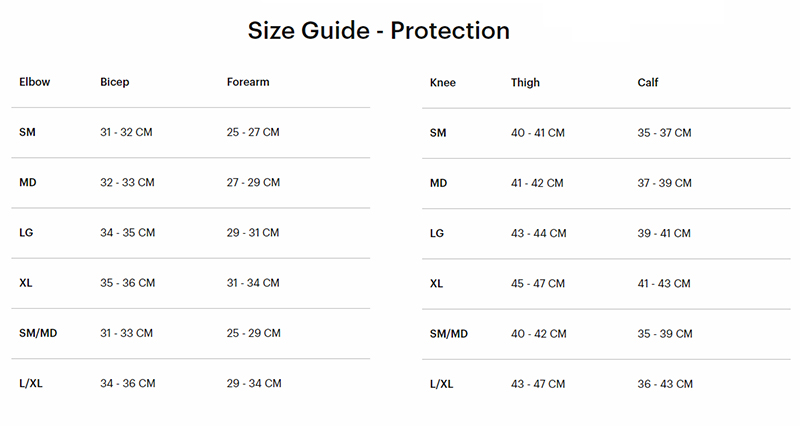Select the XL row label in Knee table
Screen dimensions: 800x426
click(436, 284)
